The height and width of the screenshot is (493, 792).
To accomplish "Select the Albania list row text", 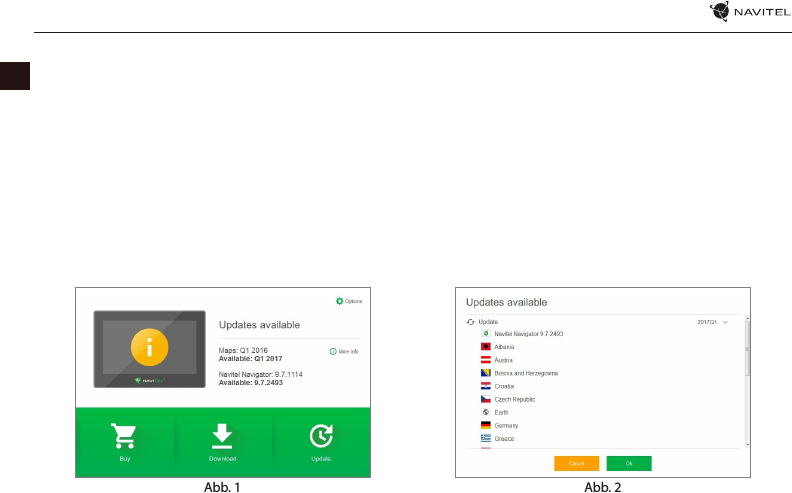I will tap(504, 347).
